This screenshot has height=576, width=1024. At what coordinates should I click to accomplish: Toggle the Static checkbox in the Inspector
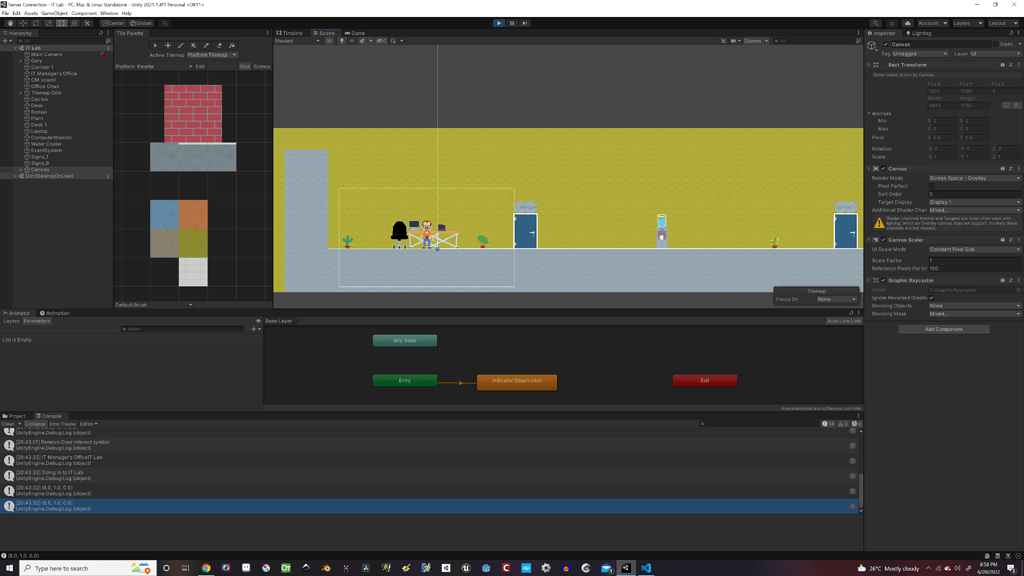(995, 44)
